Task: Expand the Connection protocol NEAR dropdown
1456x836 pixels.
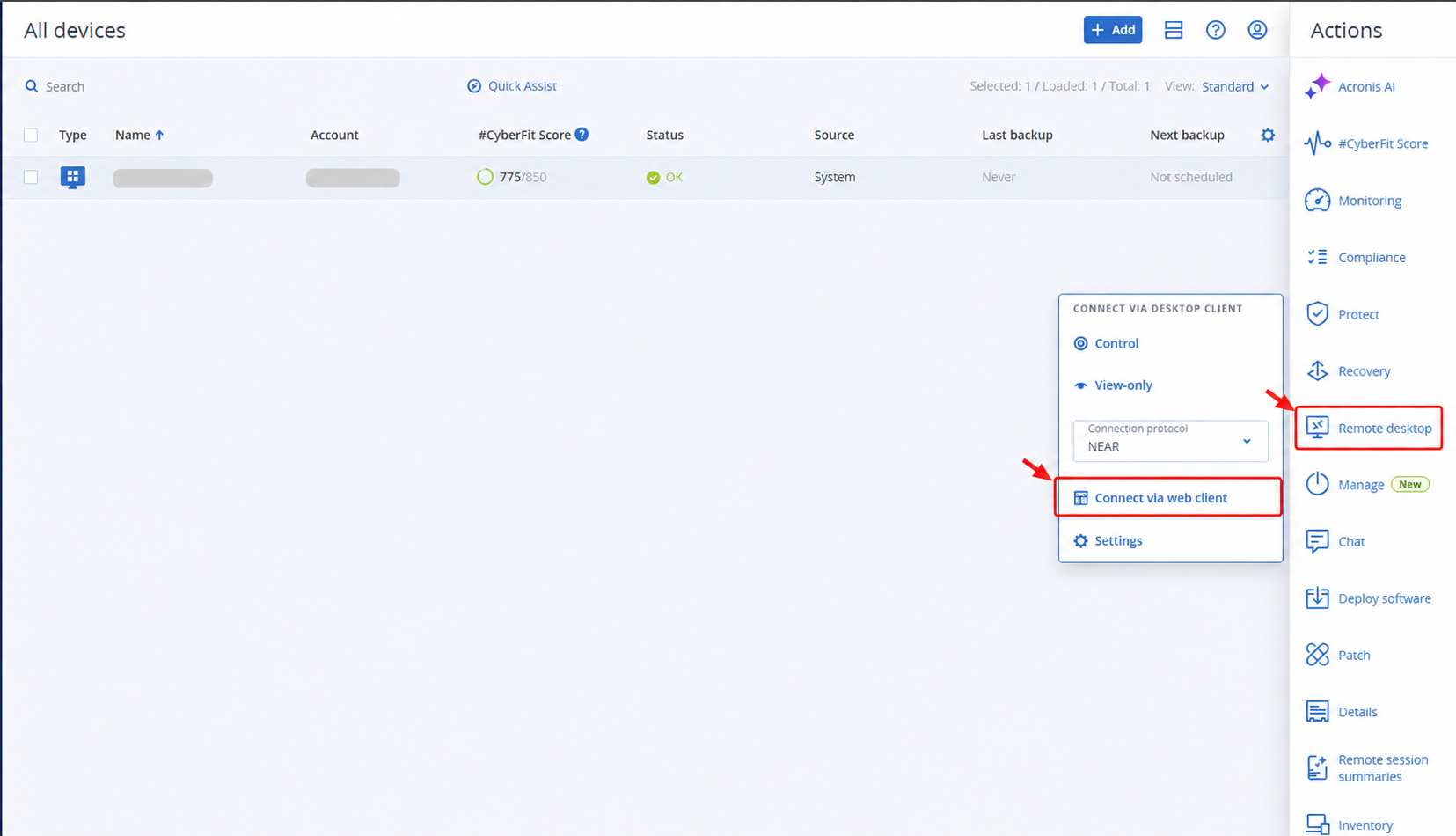Action: (1170, 441)
